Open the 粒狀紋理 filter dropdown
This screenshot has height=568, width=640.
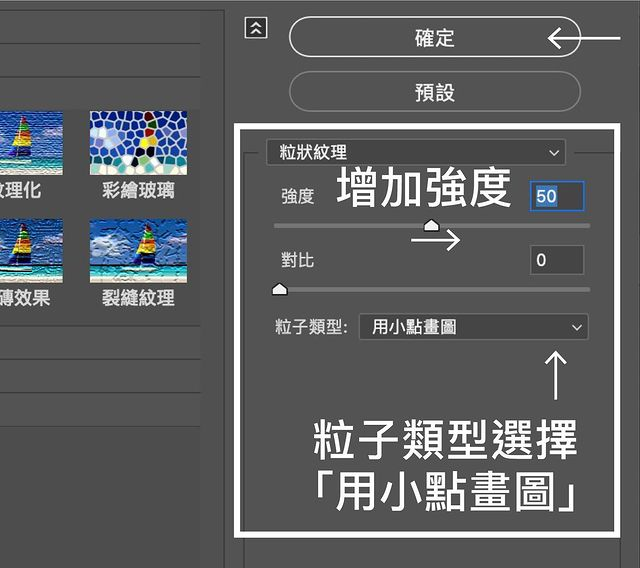tap(416, 152)
